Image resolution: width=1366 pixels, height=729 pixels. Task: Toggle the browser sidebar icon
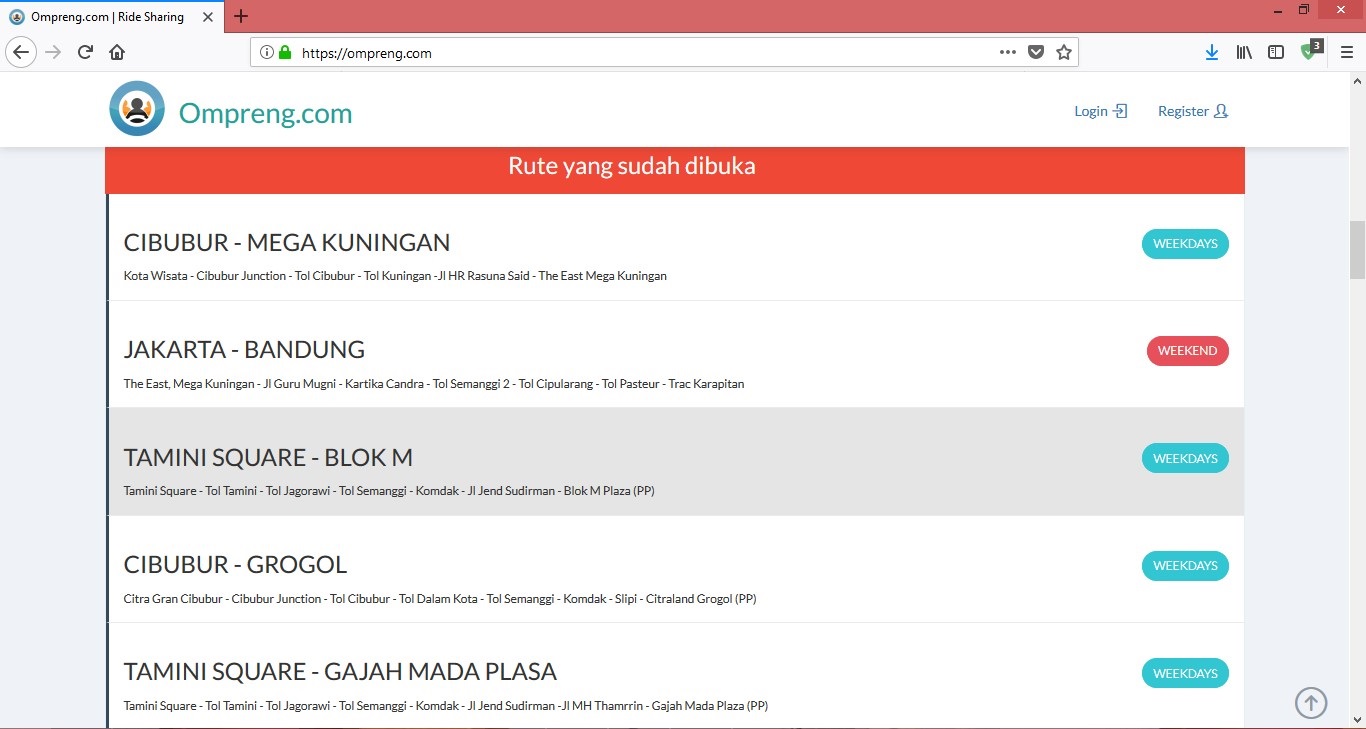click(x=1276, y=52)
